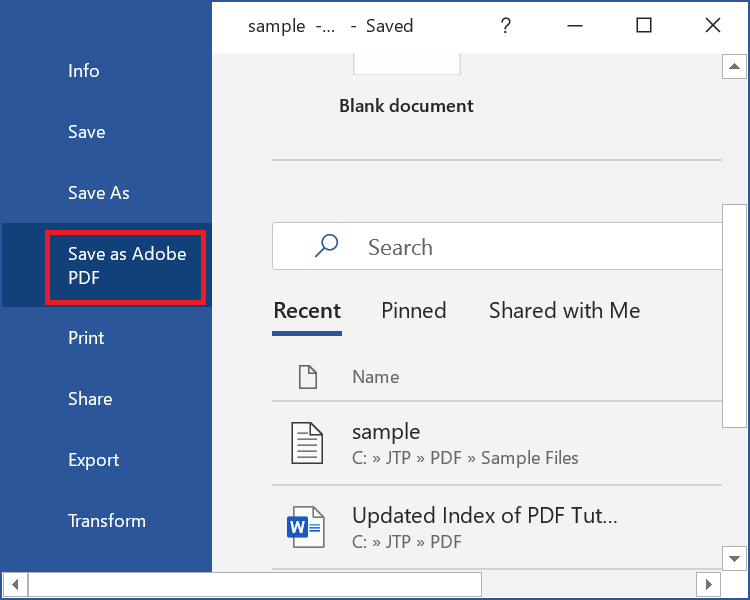
Task: Switch to the Shared with Me tab
Action: pos(564,311)
